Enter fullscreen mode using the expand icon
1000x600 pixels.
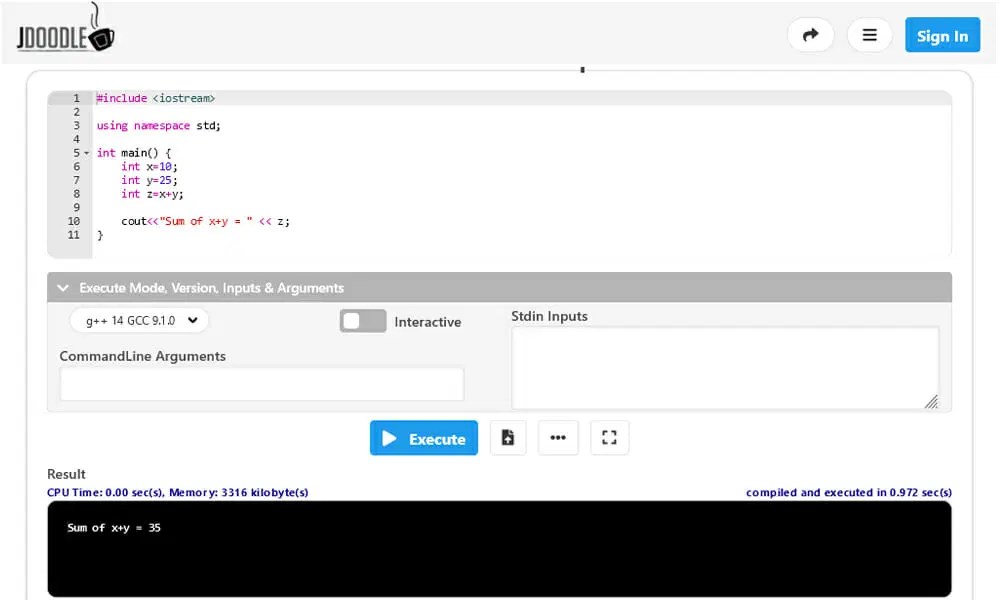609,437
